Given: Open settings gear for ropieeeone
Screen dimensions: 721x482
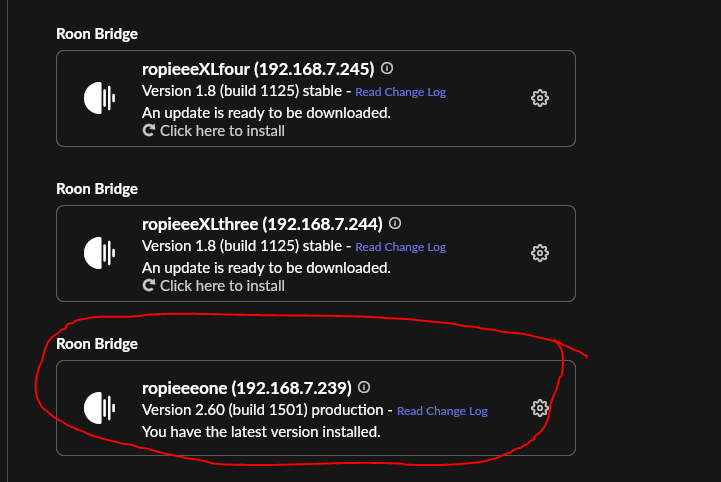Looking at the screenshot, I should pos(540,408).
